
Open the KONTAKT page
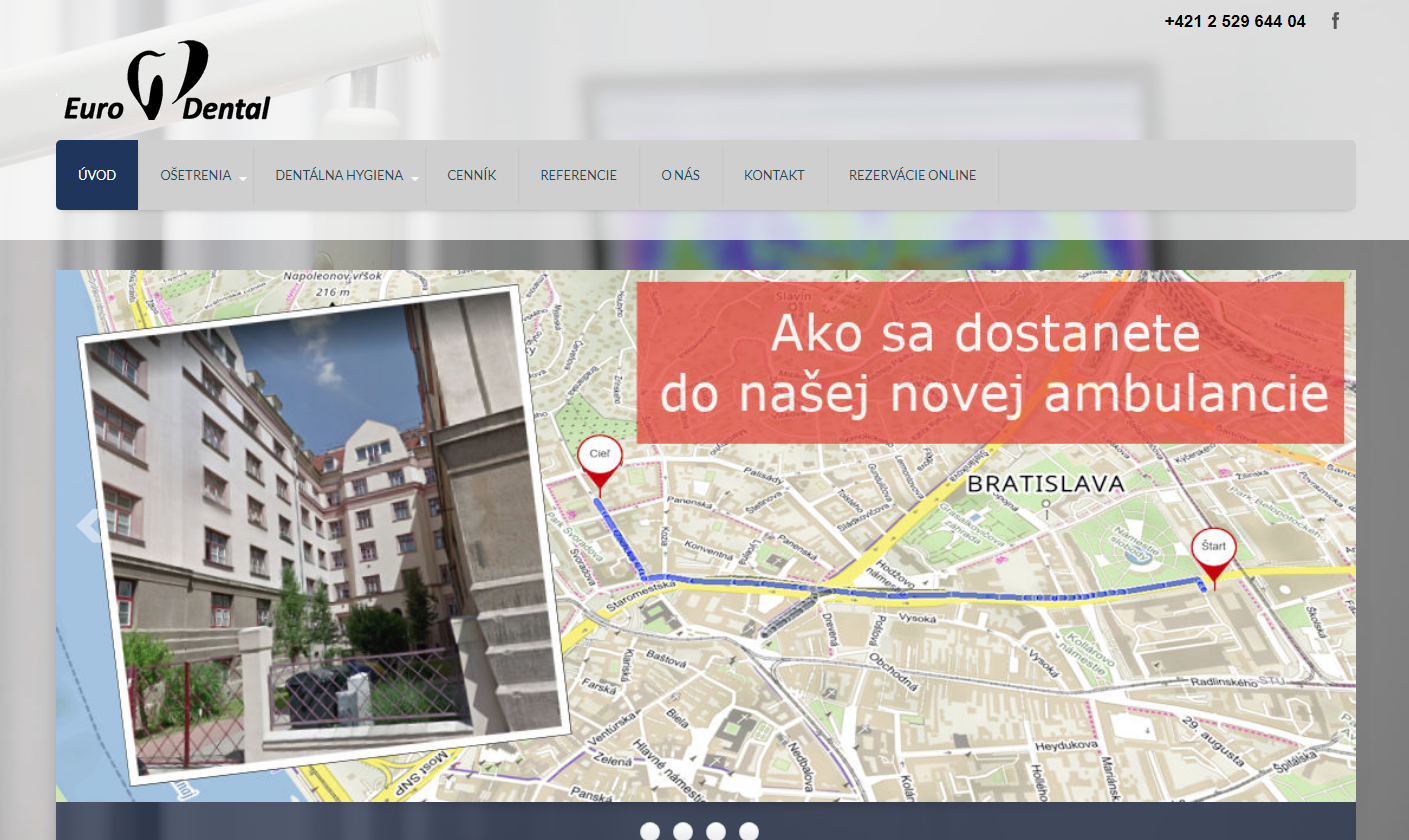[775, 175]
